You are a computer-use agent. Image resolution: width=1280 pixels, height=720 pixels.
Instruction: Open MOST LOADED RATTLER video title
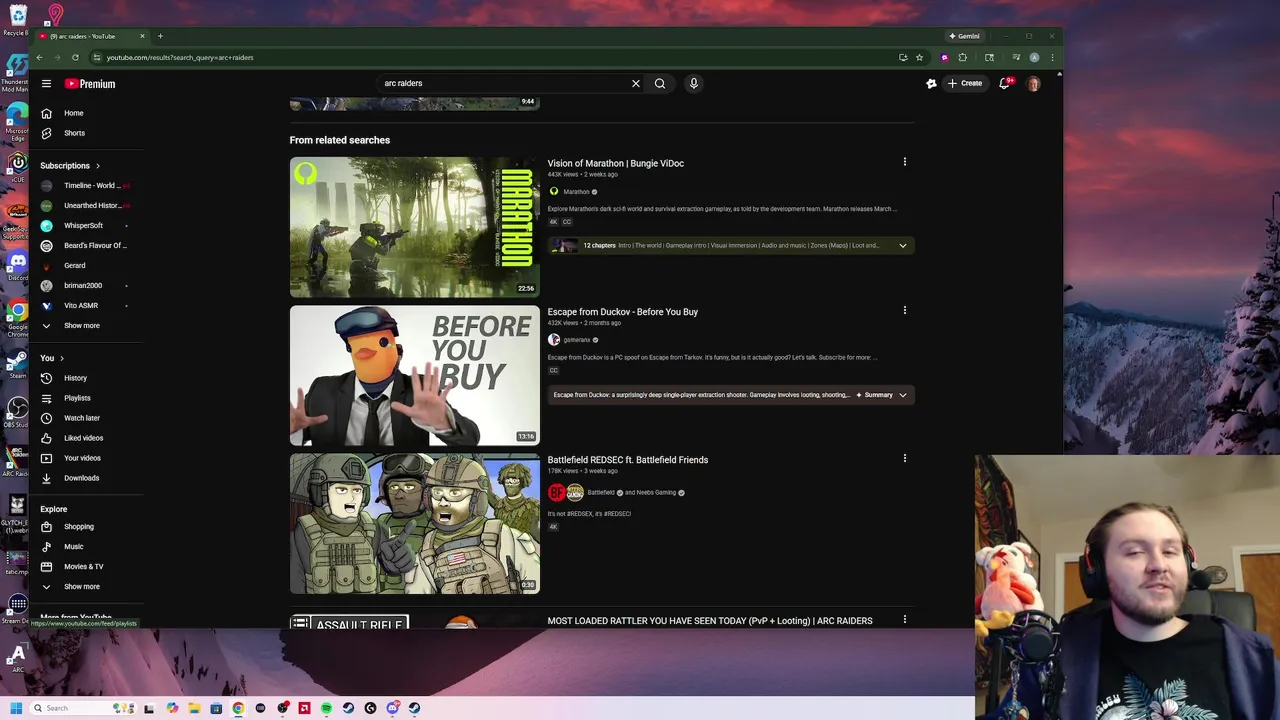click(709, 621)
